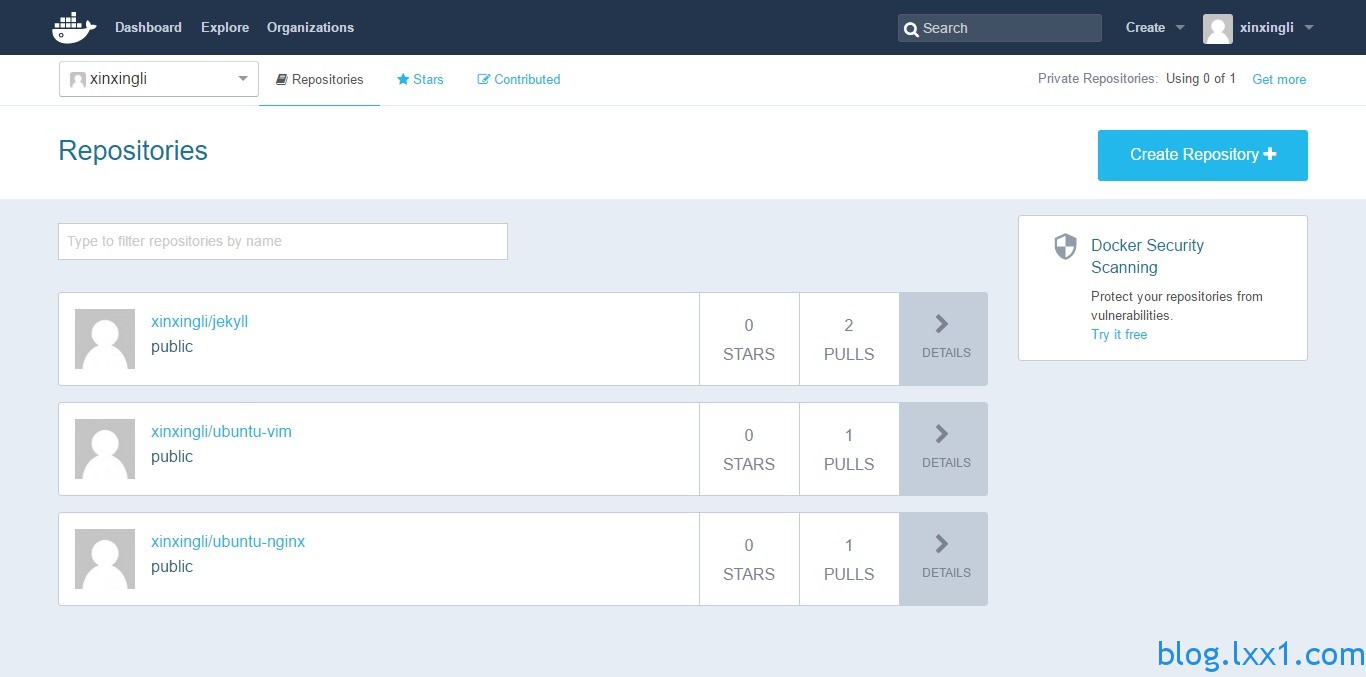
Task: Focus the top Search field
Action: coord(1000,28)
